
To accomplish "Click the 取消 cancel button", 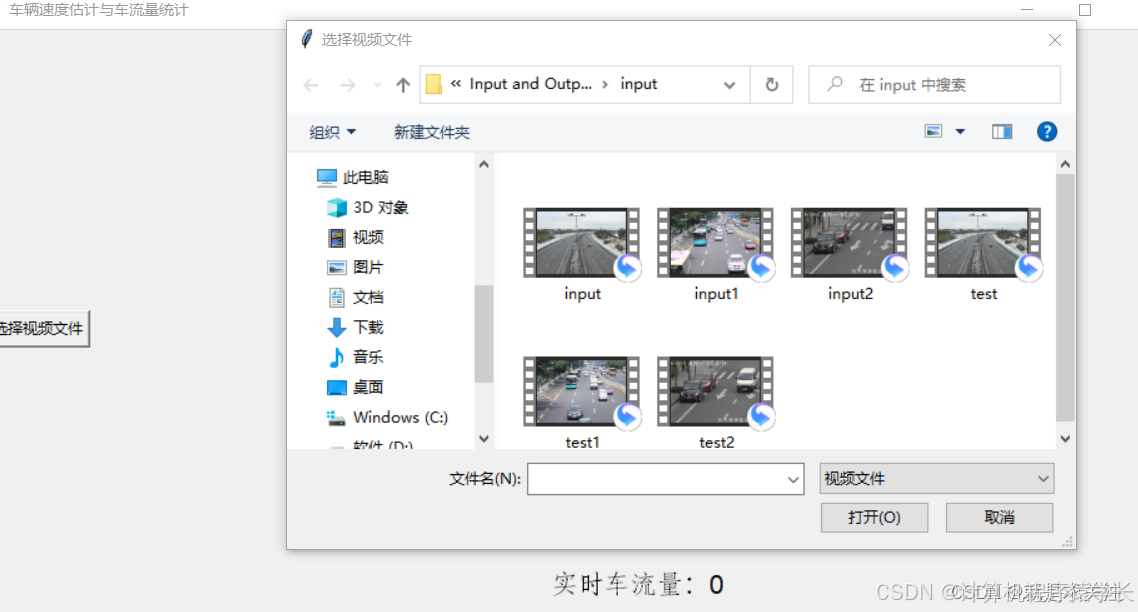I will [999, 517].
